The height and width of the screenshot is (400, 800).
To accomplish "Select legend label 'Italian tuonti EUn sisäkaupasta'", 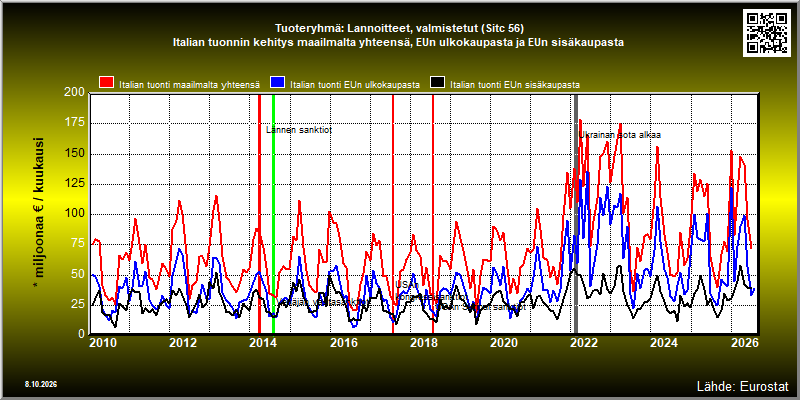I will coord(515,85).
